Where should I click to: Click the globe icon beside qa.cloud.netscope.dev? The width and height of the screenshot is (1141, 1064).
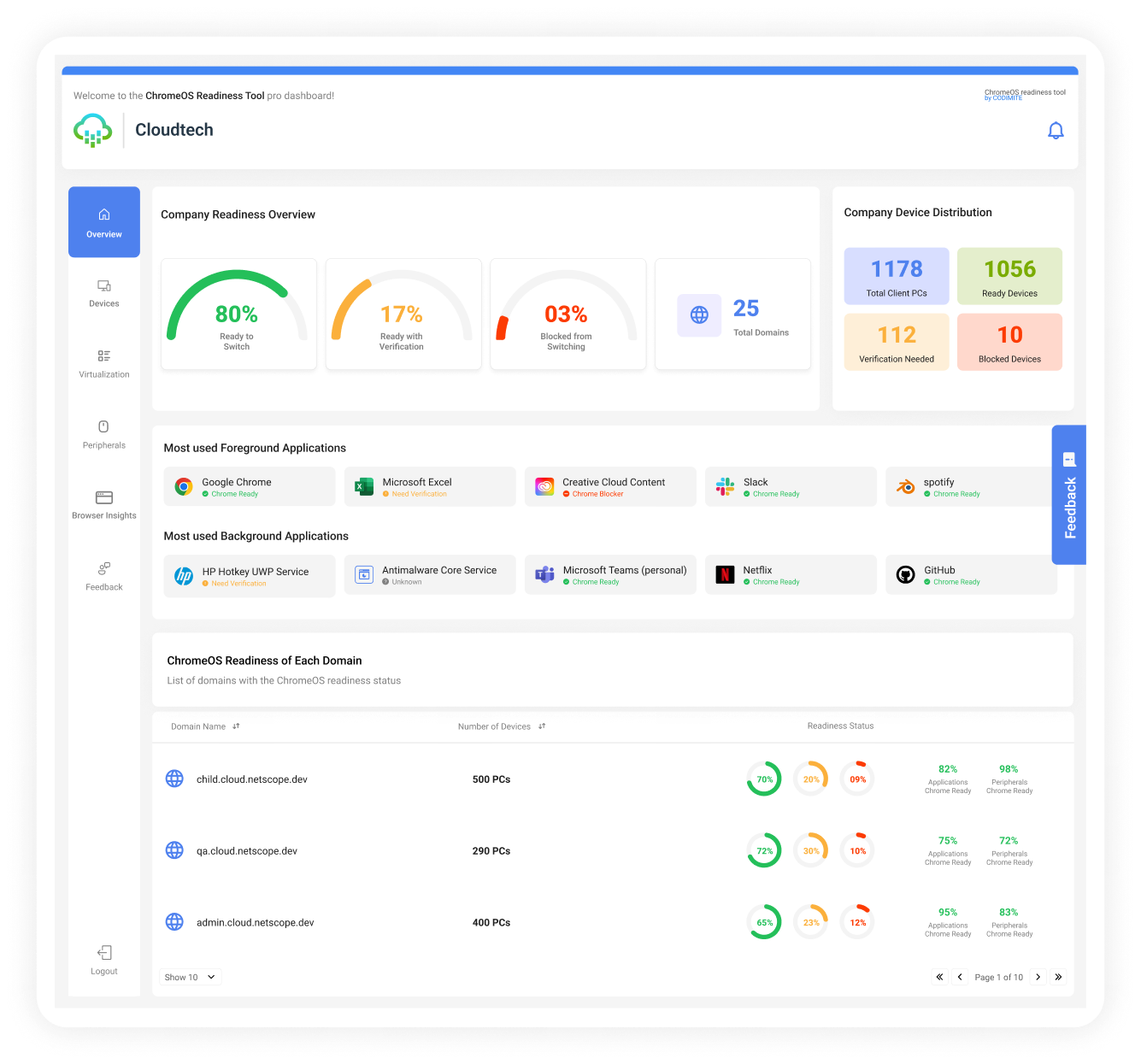[174, 850]
